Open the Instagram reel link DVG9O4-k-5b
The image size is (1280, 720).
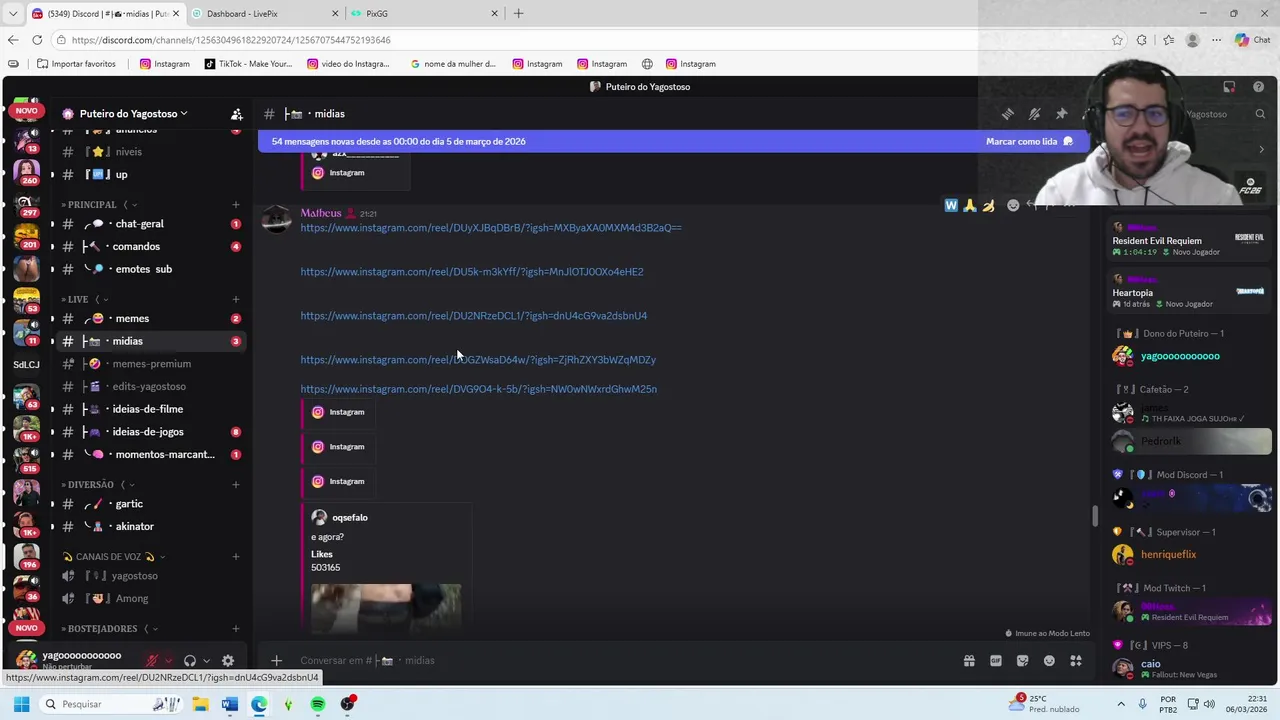[x=479, y=389]
